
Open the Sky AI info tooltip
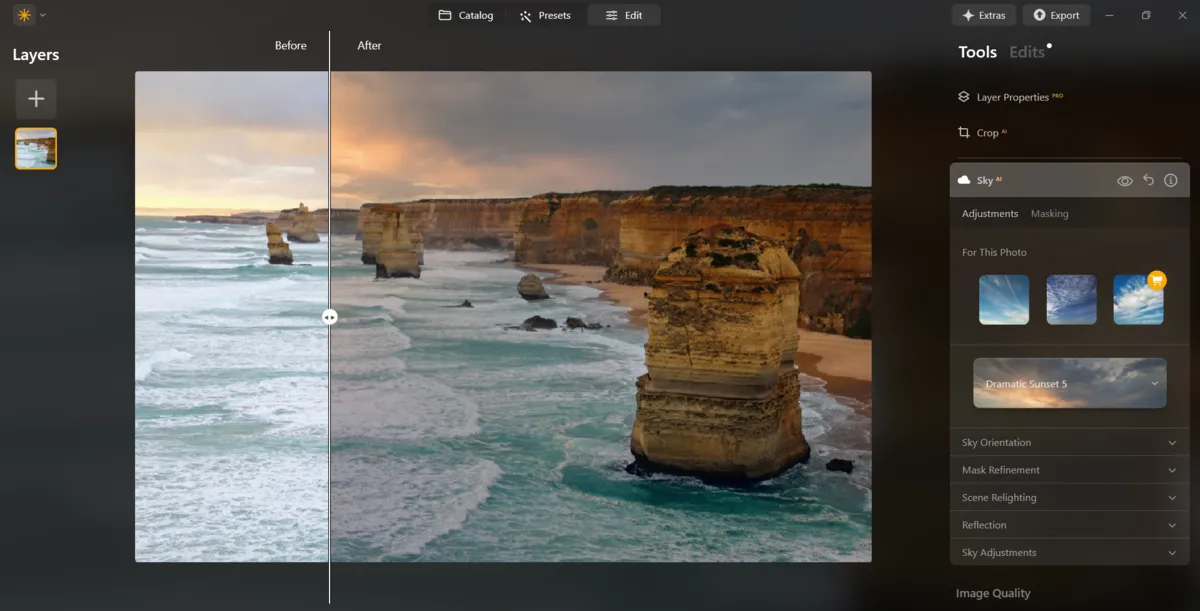(1170, 180)
